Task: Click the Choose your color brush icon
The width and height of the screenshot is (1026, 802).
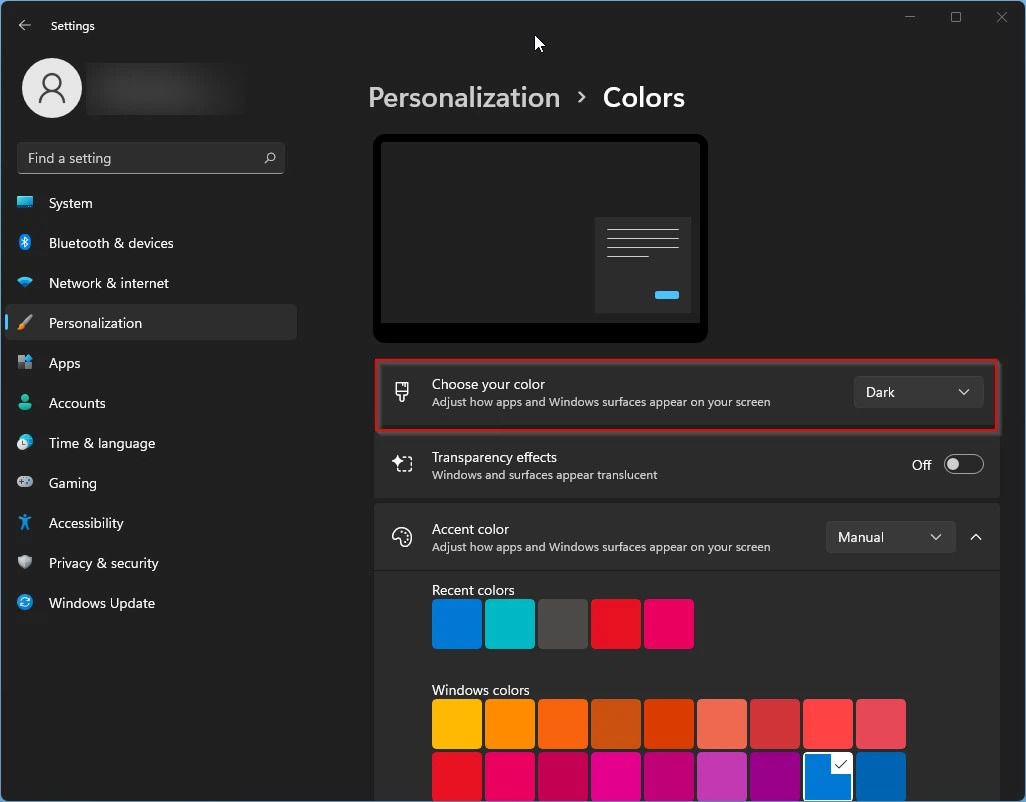Action: pos(402,392)
